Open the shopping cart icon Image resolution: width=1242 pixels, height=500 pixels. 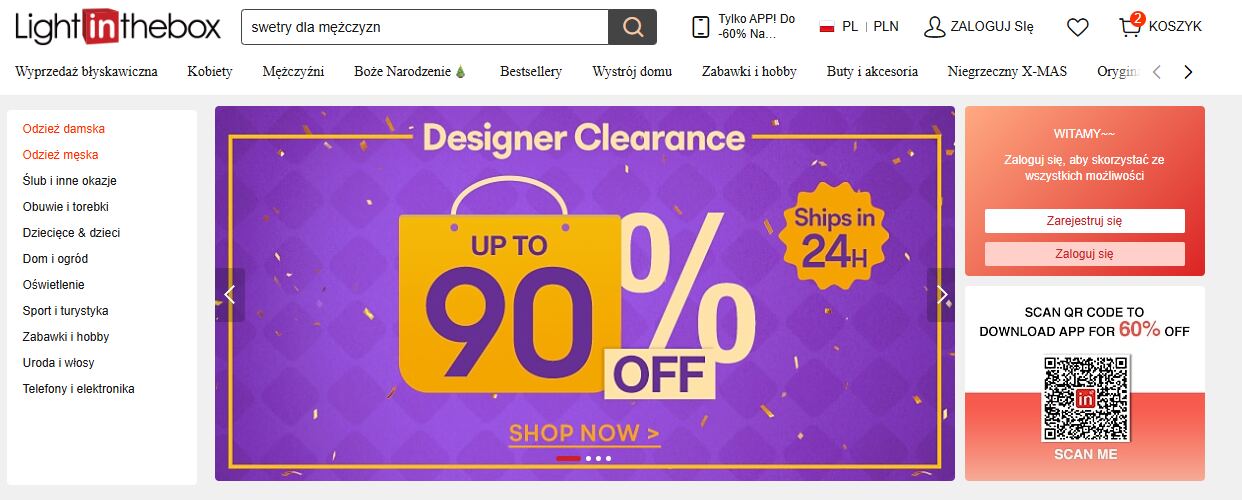[x=1131, y=26]
